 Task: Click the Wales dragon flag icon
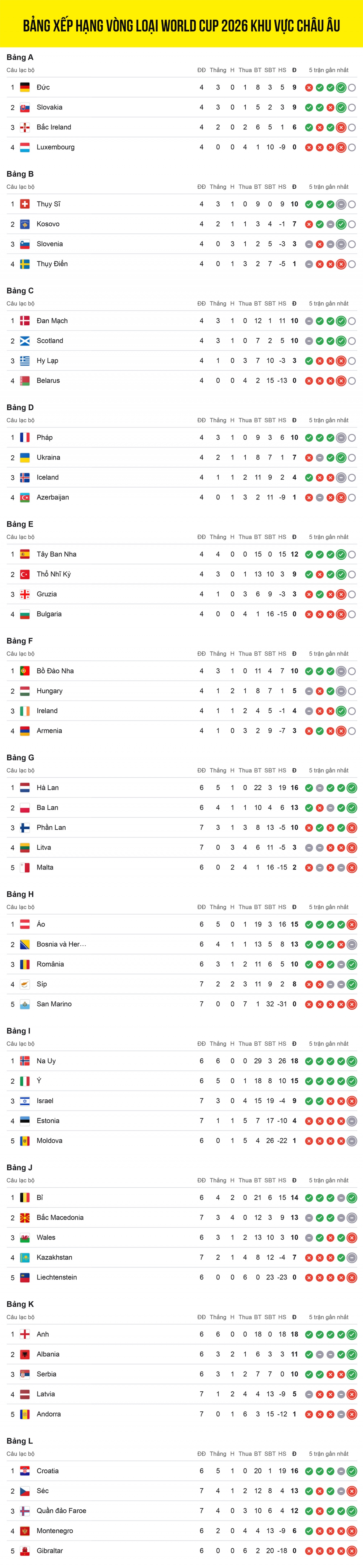(25, 1238)
